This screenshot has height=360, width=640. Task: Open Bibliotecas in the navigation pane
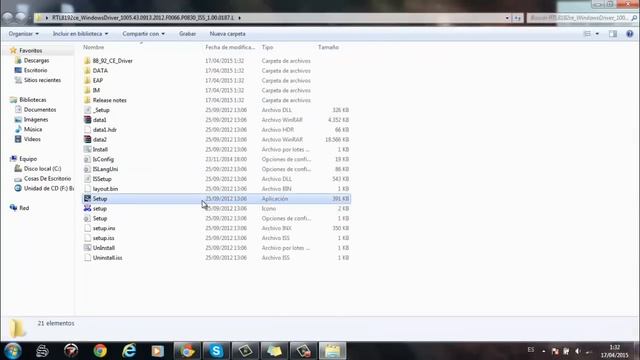tap(33, 100)
